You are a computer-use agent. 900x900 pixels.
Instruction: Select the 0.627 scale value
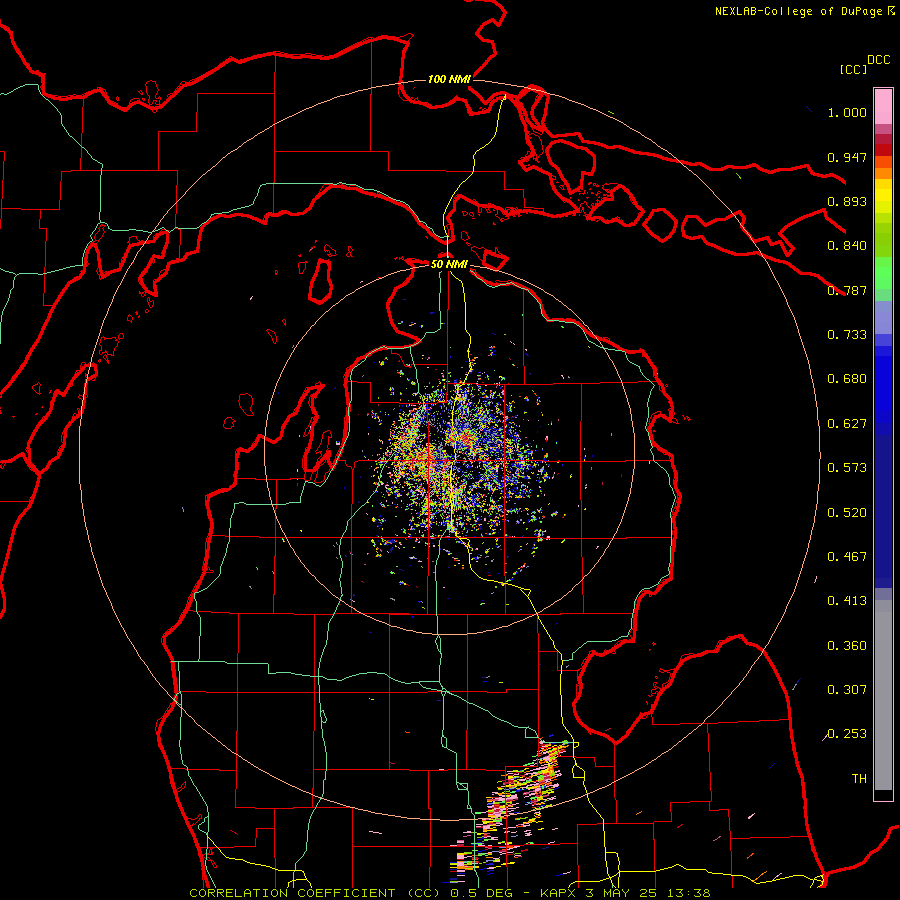pyautogui.click(x=847, y=424)
